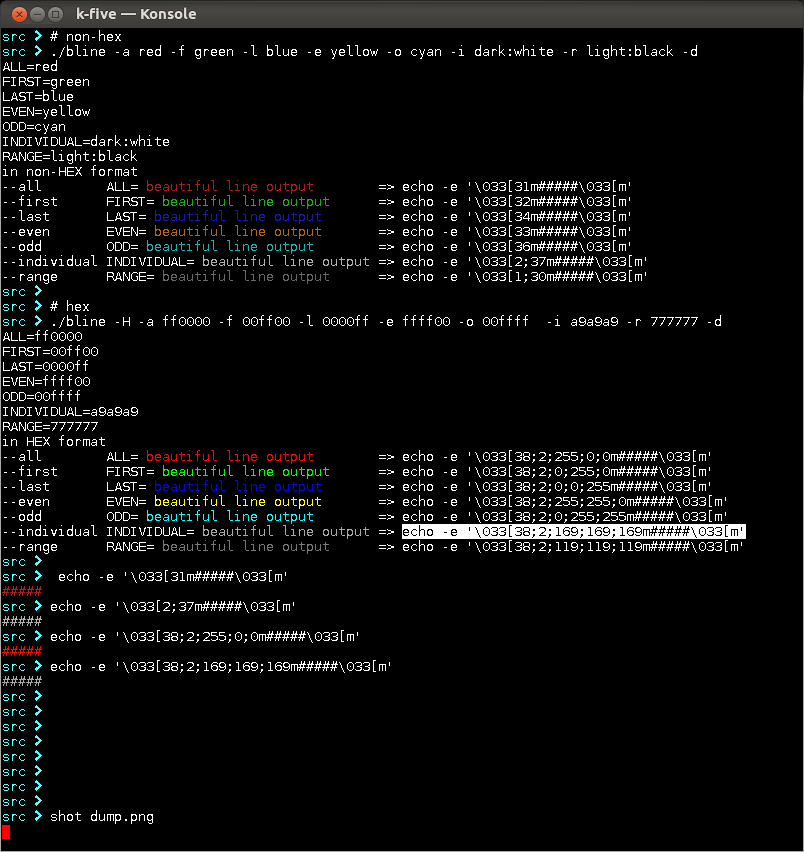Click the first red "#####" echo output
This screenshot has width=804, height=852.
click(x=22, y=592)
